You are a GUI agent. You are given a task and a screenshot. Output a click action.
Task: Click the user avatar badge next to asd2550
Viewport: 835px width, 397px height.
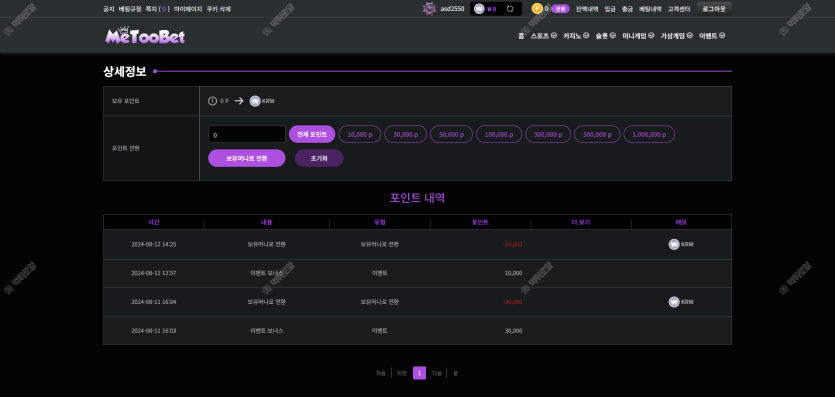tap(429, 9)
